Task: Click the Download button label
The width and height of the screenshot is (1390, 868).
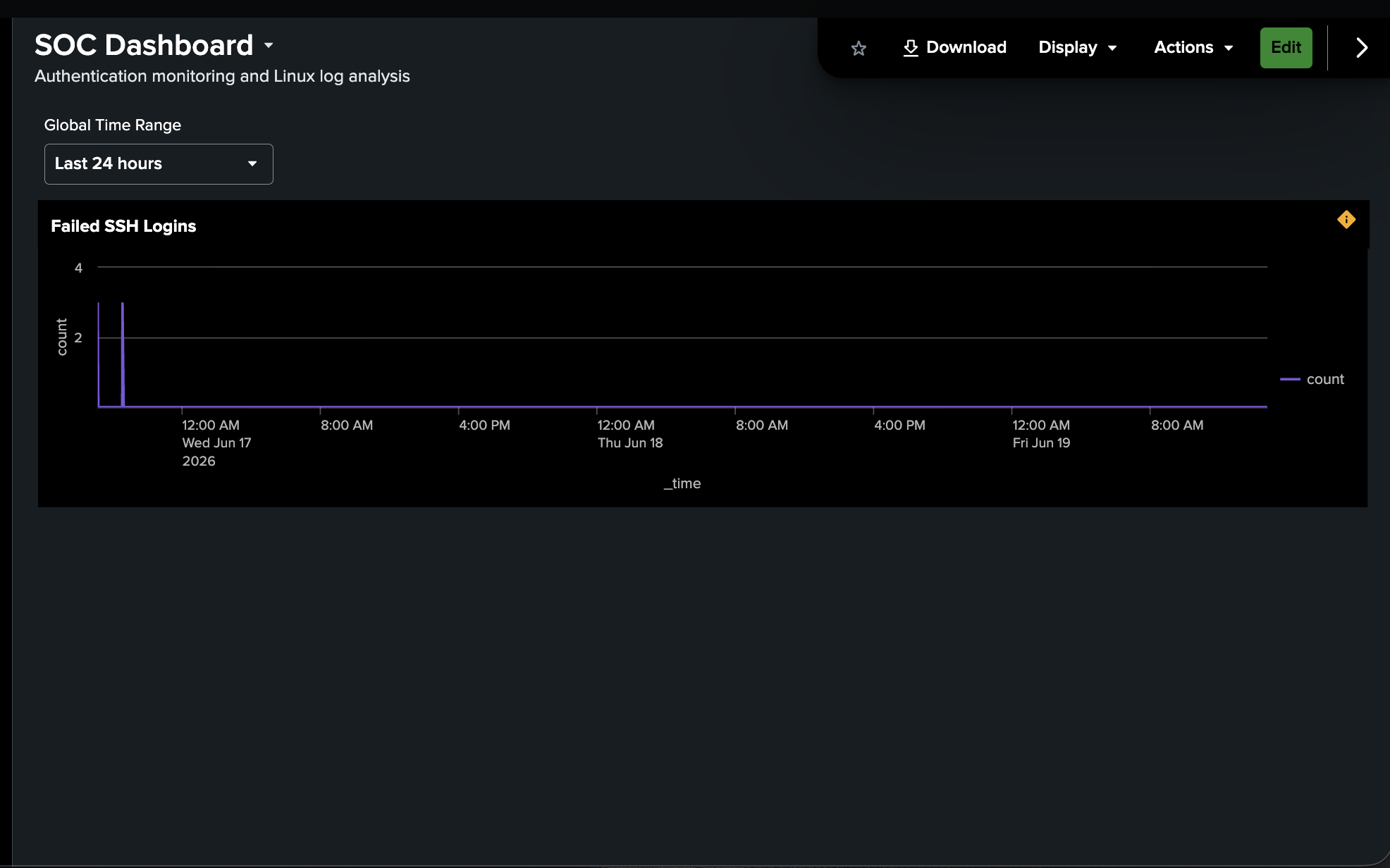Action: [966, 48]
